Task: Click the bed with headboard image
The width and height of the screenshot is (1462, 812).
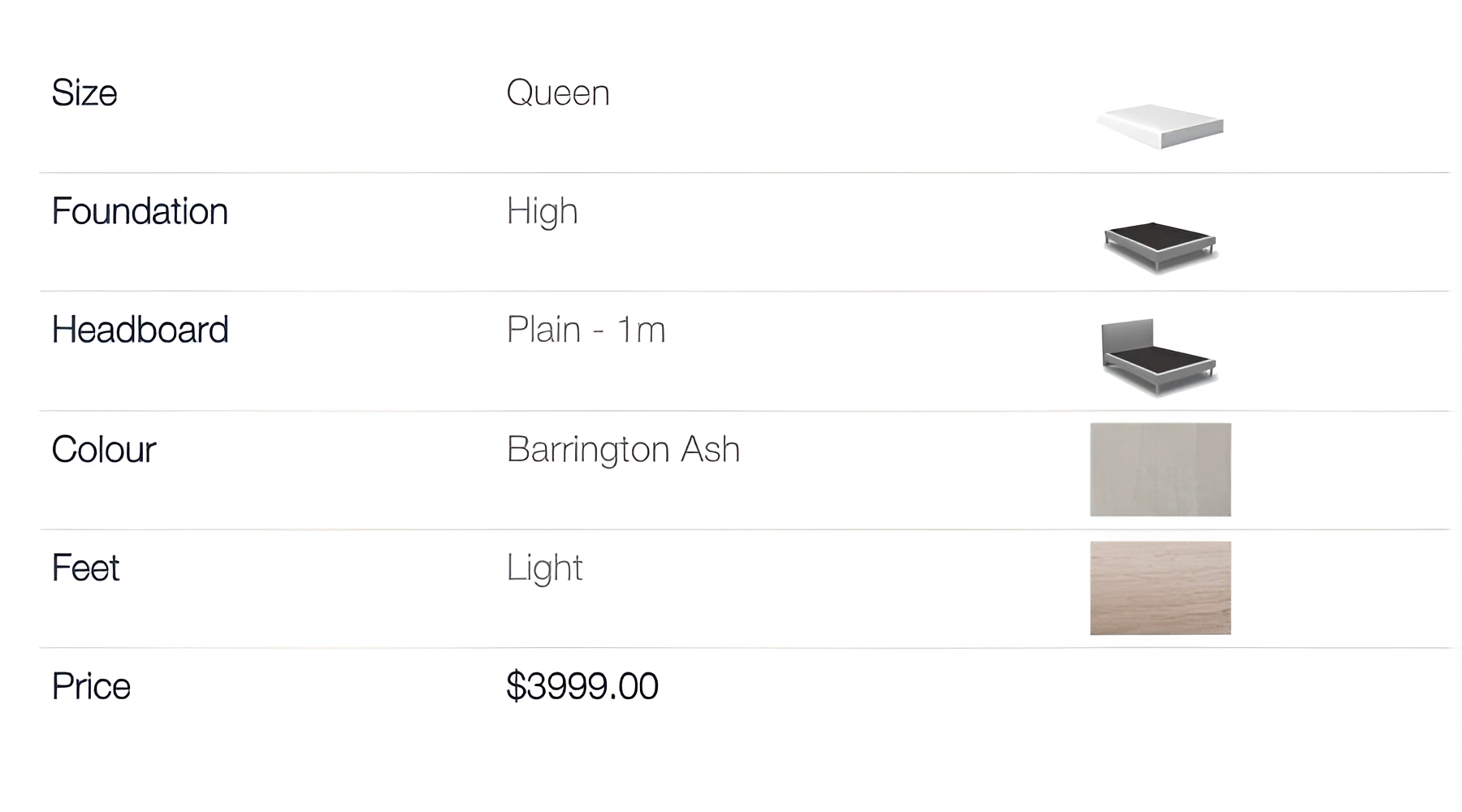Action: pos(1158,356)
